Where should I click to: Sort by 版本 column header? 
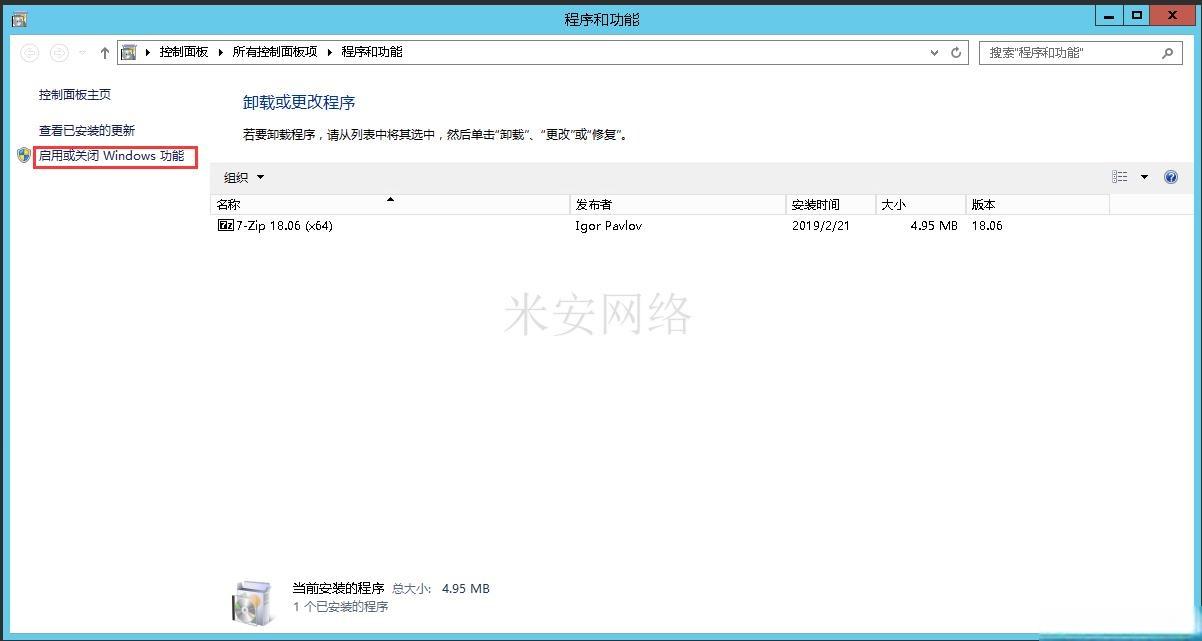click(1038, 204)
